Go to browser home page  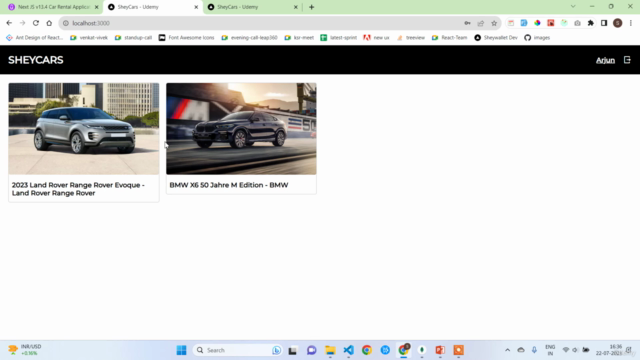(x=49, y=23)
